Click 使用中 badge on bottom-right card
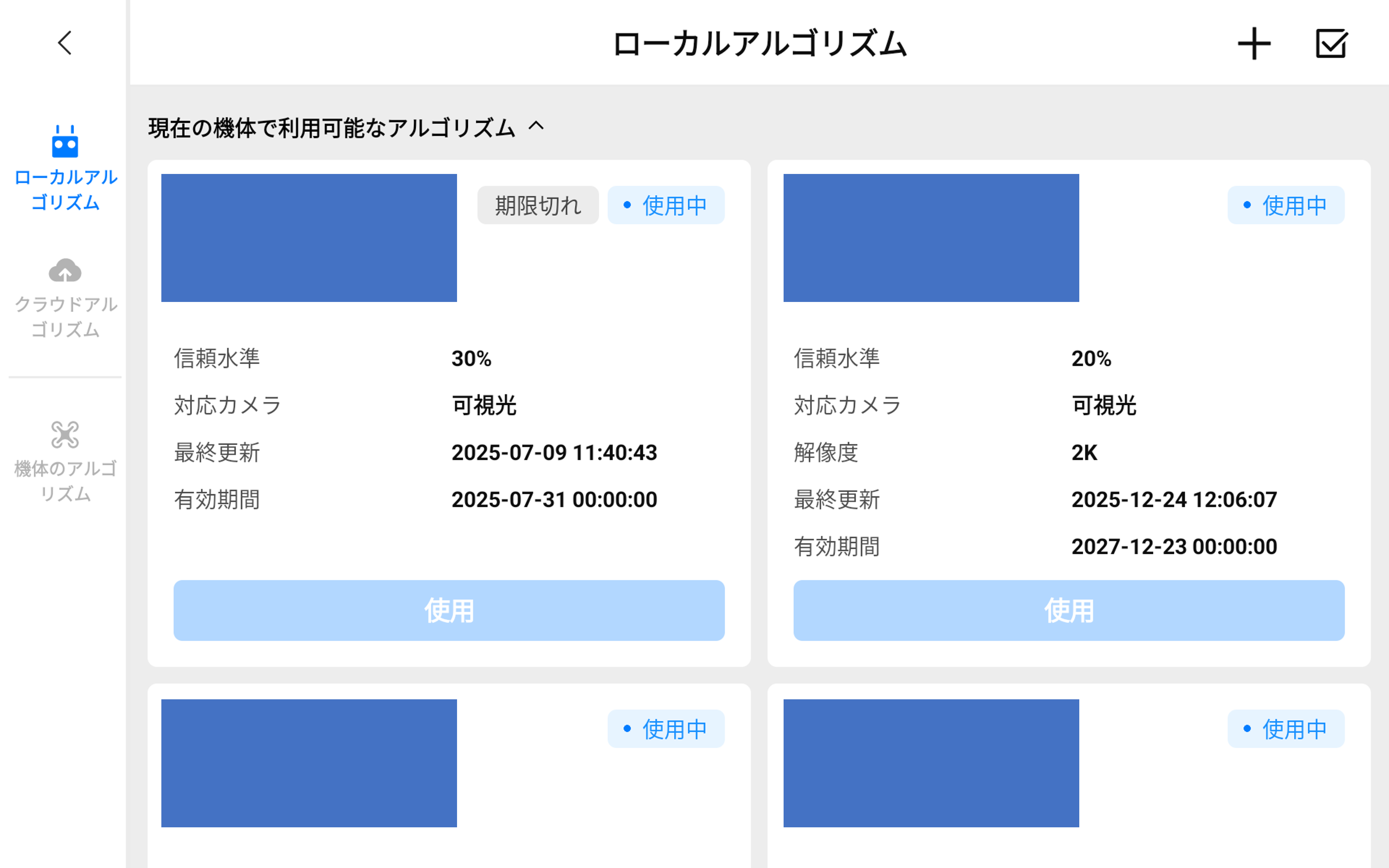Screen dimensions: 1389x868 coord(1286,729)
